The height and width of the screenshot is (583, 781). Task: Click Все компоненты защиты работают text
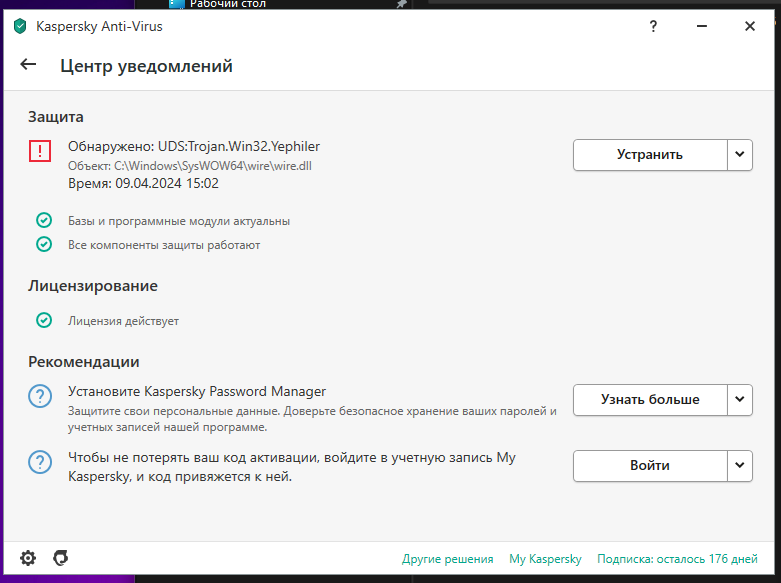point(164,245)
